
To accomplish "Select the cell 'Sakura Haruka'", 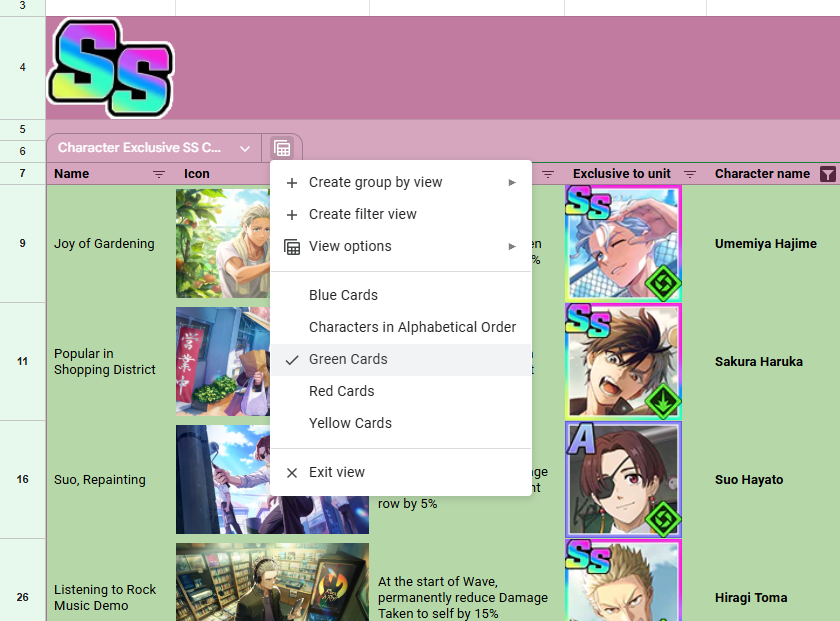I will pyautogui.click(x=773, y=362).
